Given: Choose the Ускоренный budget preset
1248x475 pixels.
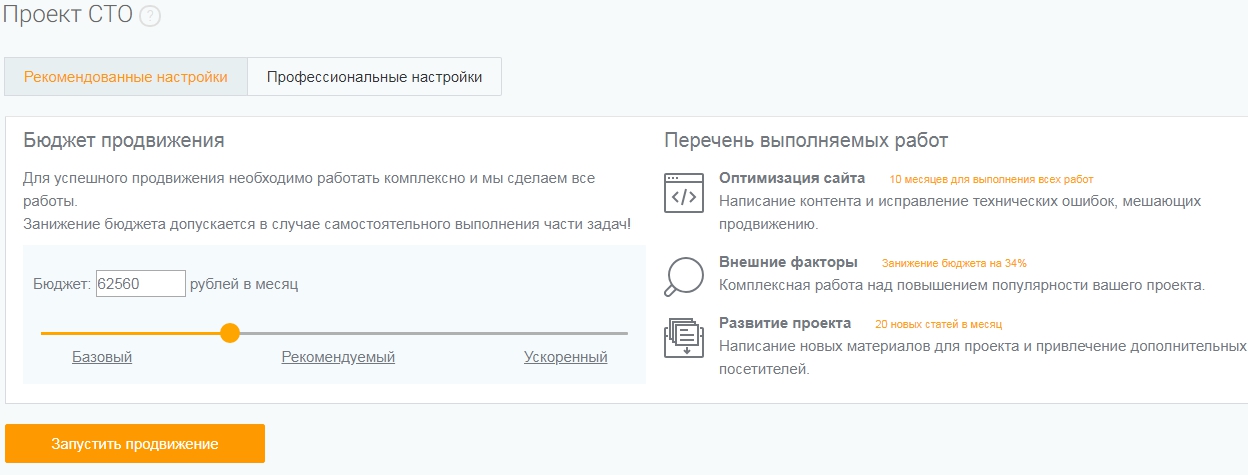Looking at the screenshot, I should coord(565,357).
